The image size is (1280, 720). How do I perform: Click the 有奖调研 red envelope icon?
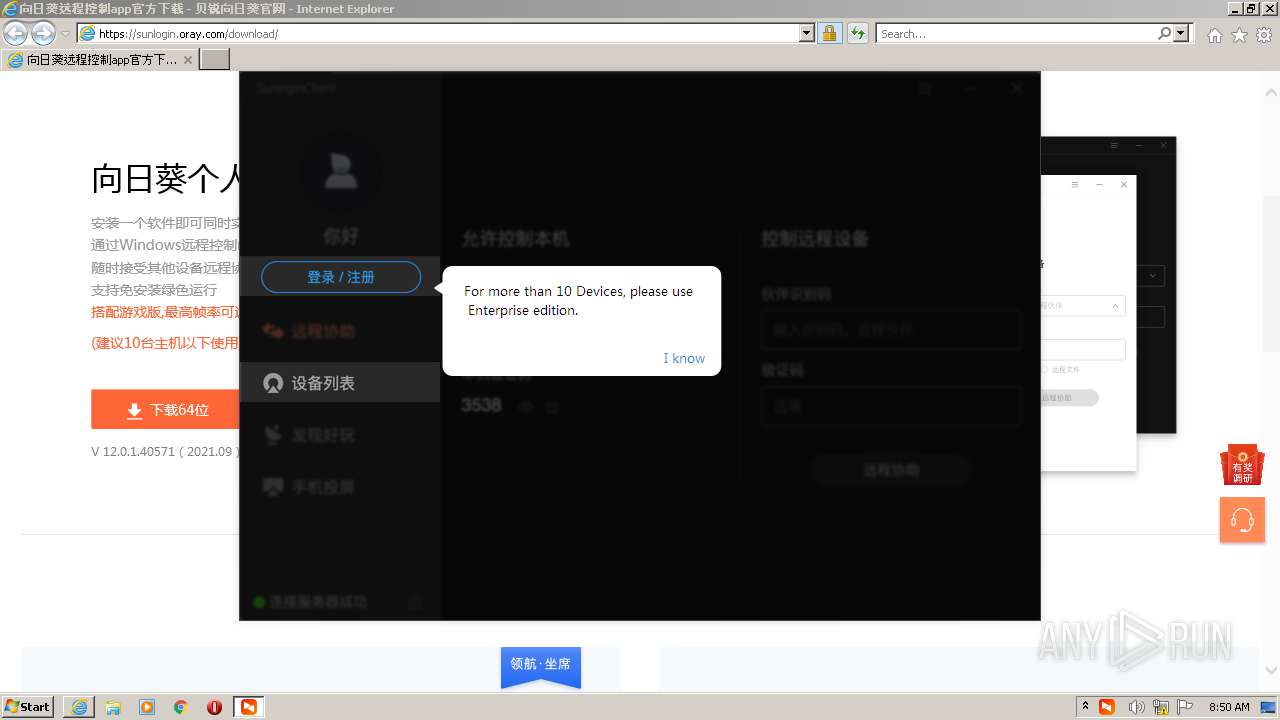1242,465
